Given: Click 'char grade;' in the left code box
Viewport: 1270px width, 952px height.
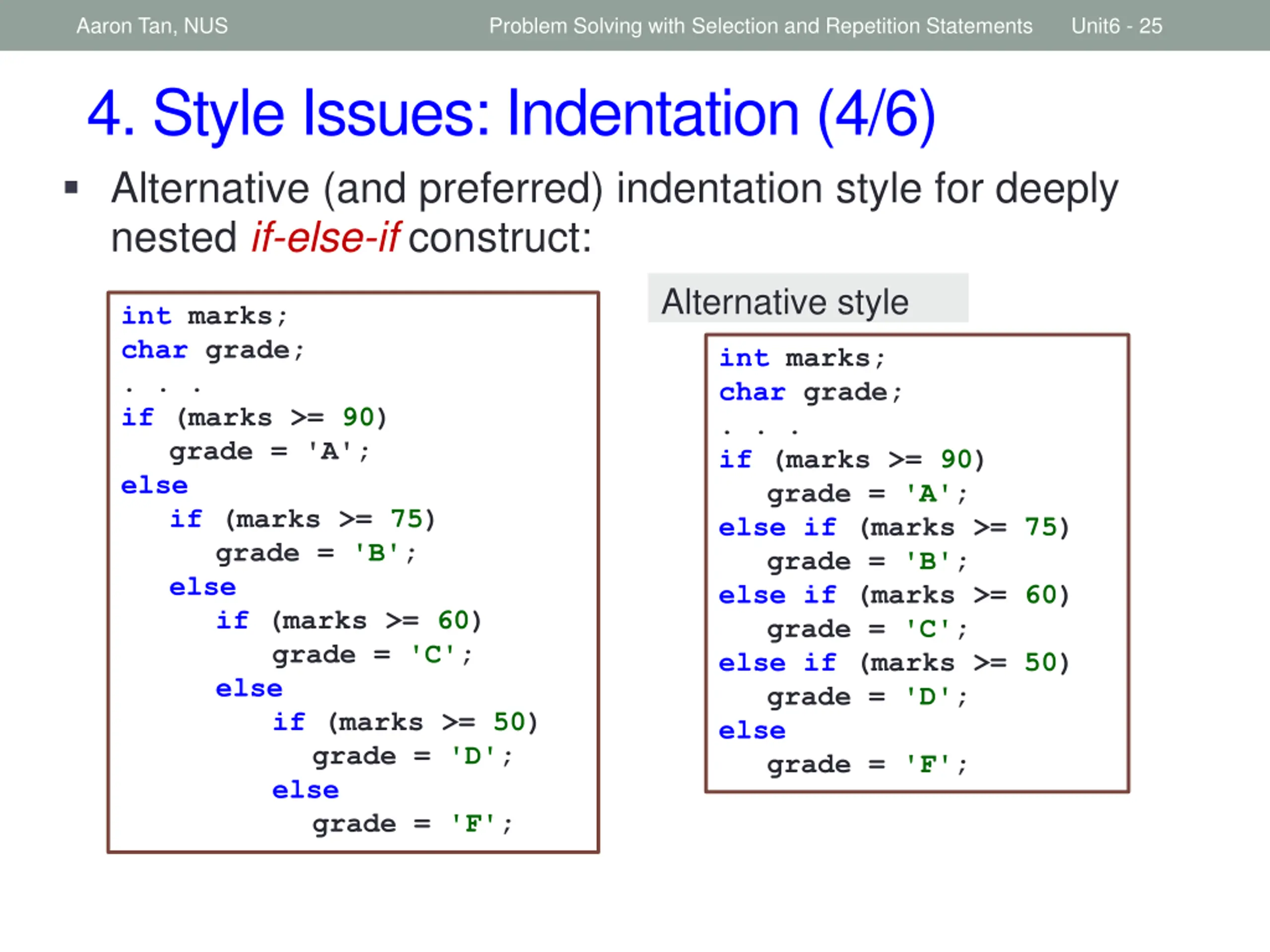Looking at the screenshot, I should coord(212,351).
